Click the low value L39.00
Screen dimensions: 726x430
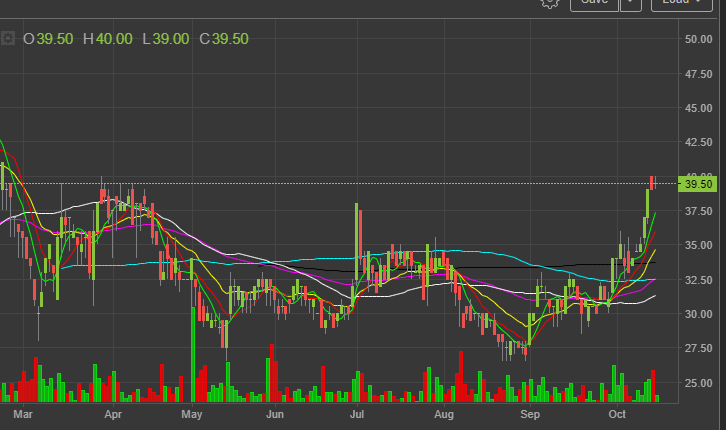[x=166, y=39]
